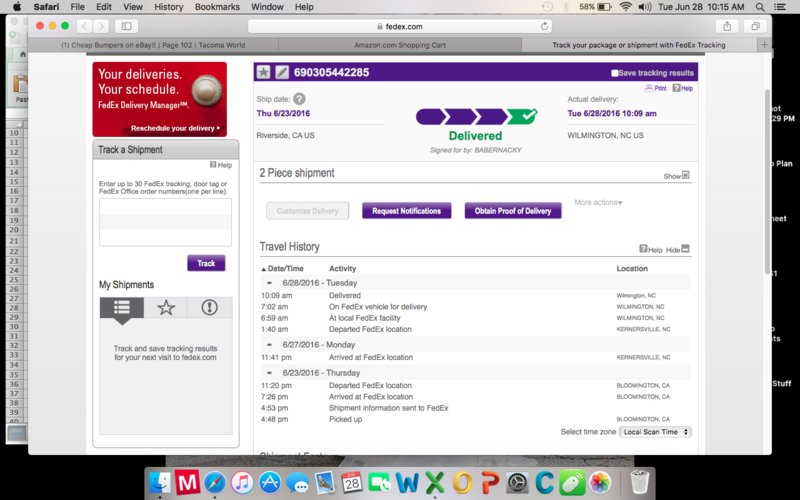Viewport: 800px width, 500px height.
Task: Click the show all tabs icon
Action: point(755,26)
